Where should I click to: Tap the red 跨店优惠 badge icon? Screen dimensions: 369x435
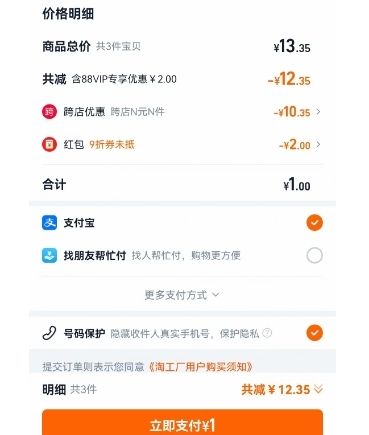tap(49, 112)
